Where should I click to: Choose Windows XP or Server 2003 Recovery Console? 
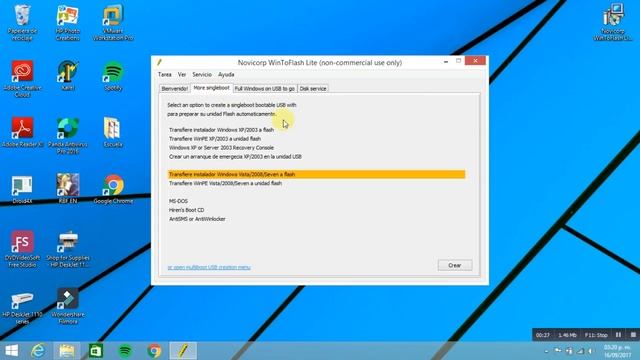pos(221,148)
